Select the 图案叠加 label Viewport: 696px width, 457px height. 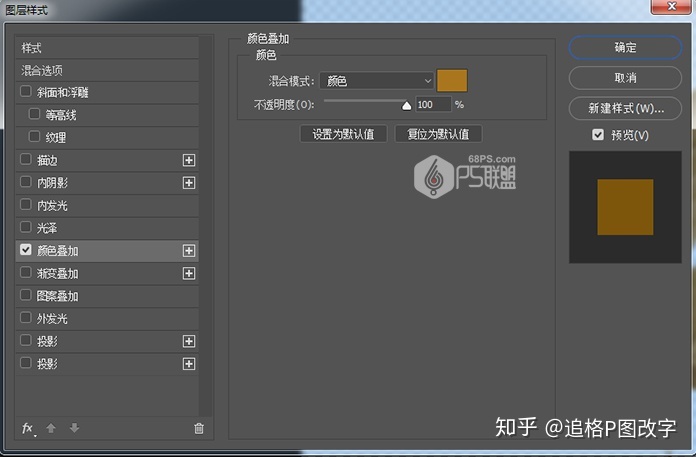point(58,296)
